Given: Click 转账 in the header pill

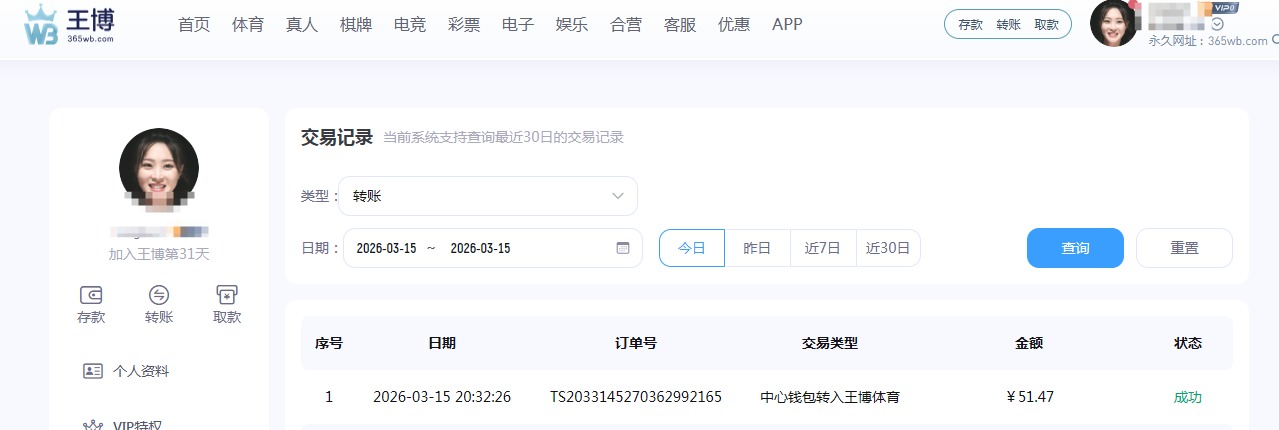Looking at the screenshot, I should (1008, 25).
